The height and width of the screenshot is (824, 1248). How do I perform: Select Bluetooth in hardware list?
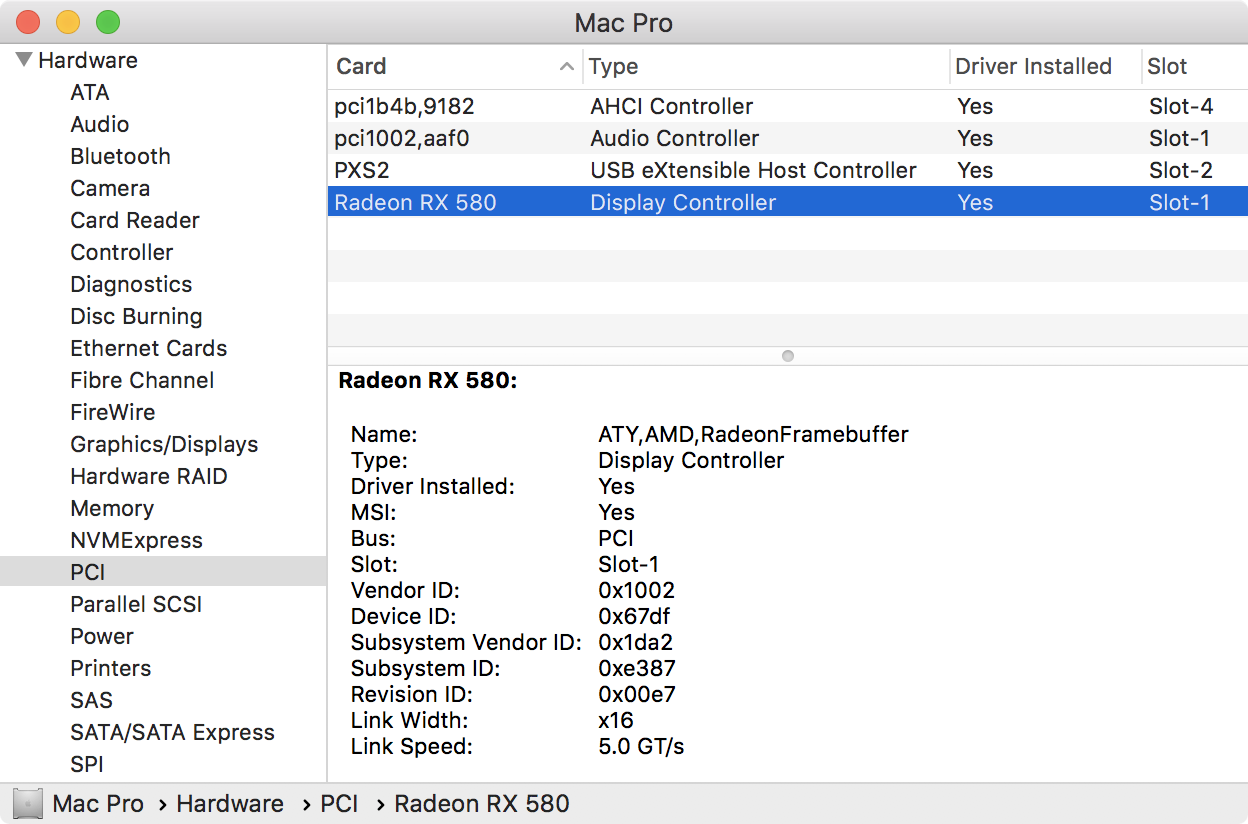[120, 156]
